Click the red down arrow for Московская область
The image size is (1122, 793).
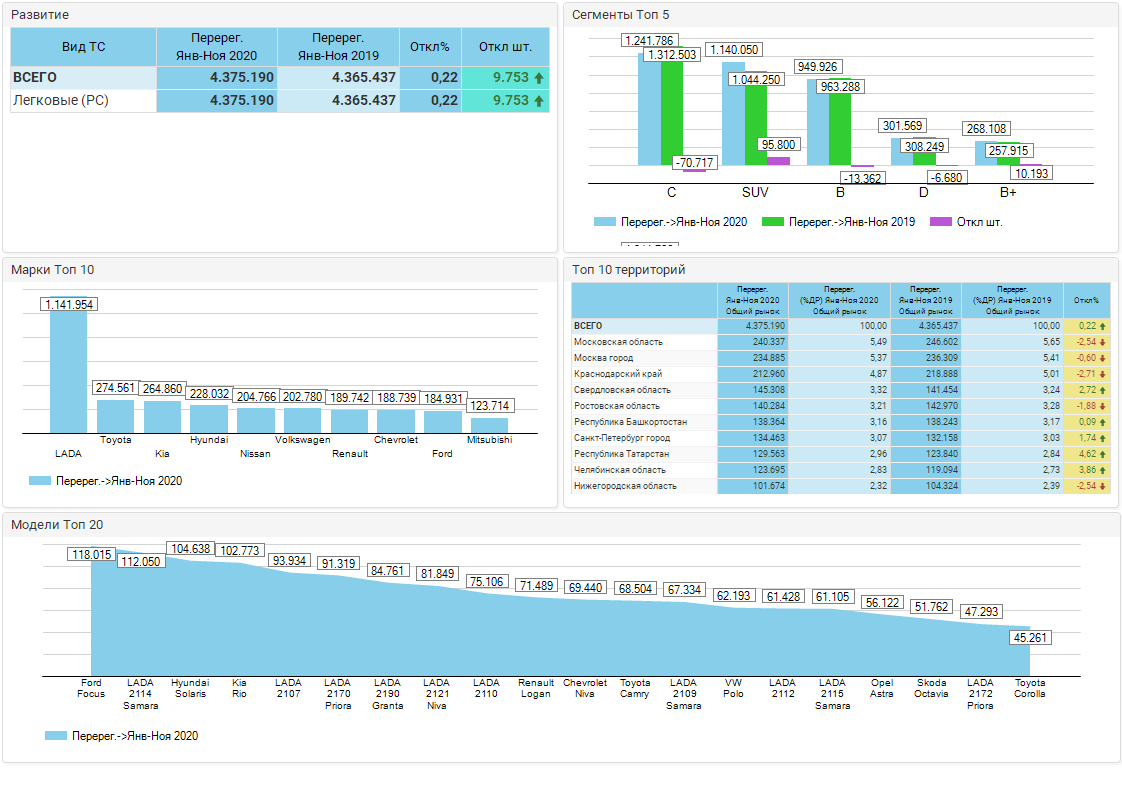click(x=1103, y=342)
